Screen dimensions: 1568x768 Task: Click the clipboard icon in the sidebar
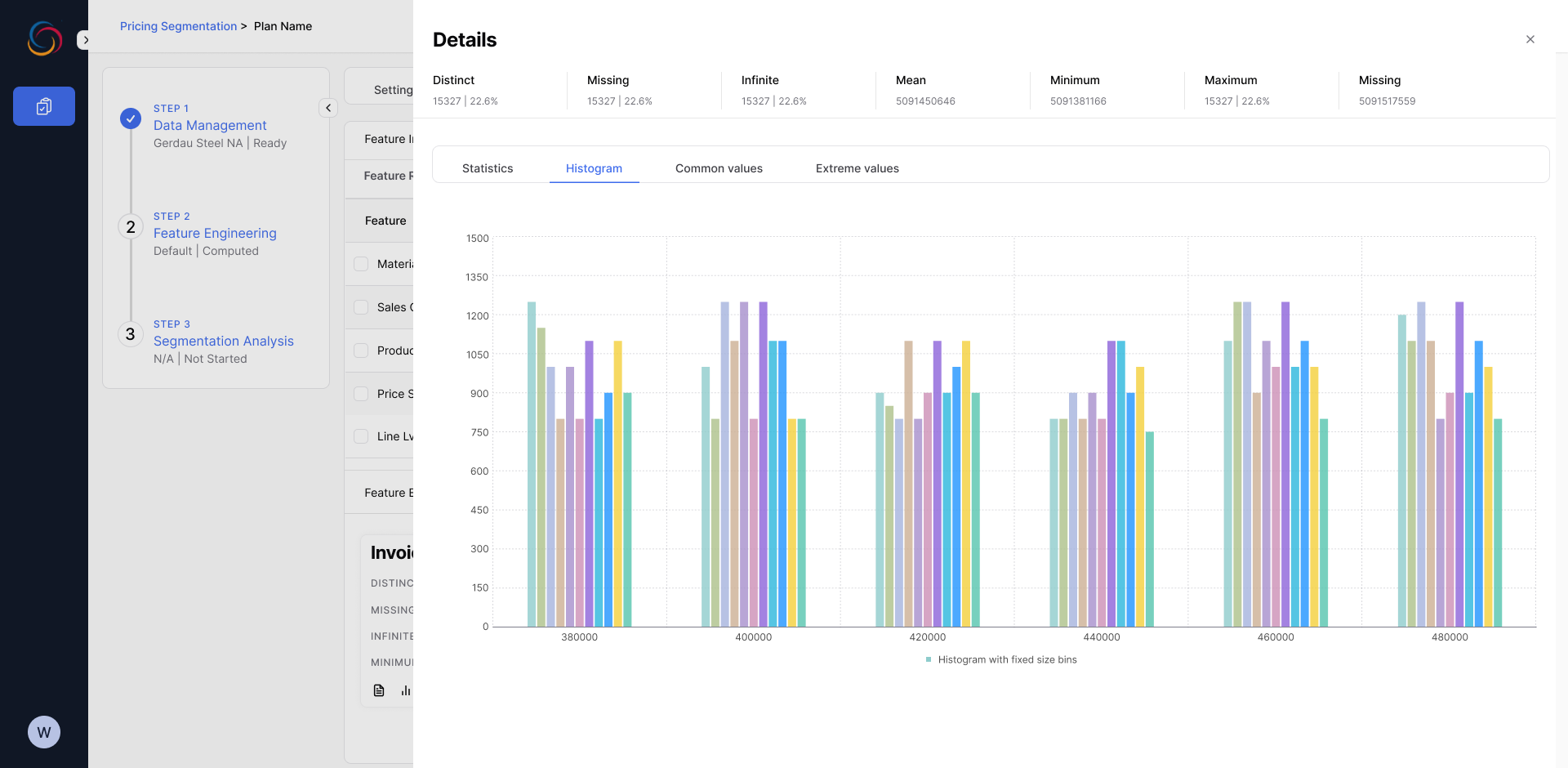pyautogui.click(x=44, y=106)
